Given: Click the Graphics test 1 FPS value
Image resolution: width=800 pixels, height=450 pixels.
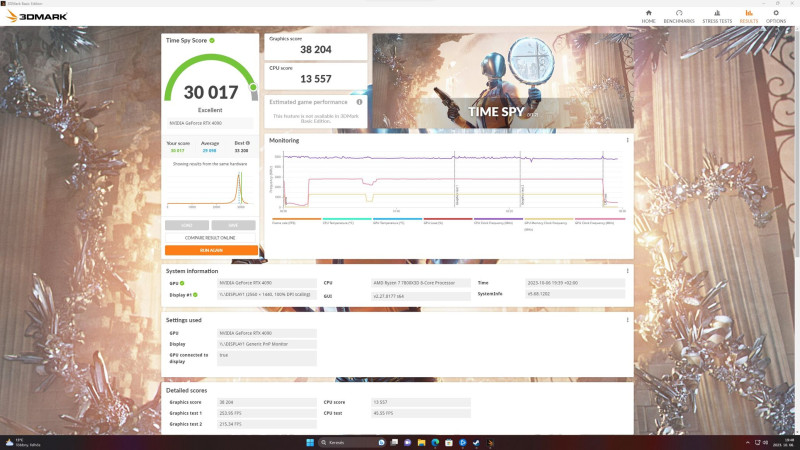Looking at the screenshot, I should 267,413.
